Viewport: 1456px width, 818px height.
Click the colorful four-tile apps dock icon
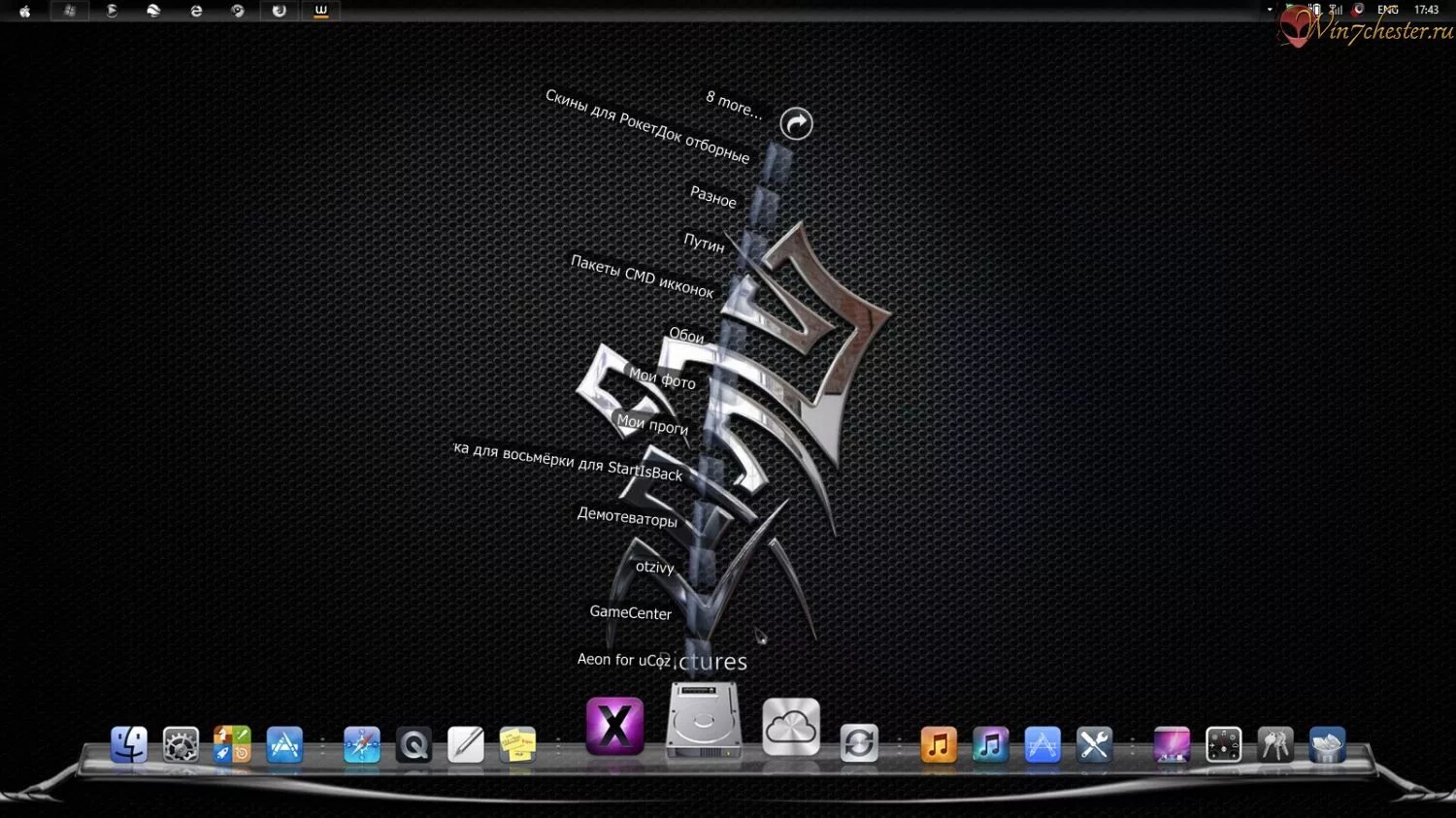coord(232,745)
